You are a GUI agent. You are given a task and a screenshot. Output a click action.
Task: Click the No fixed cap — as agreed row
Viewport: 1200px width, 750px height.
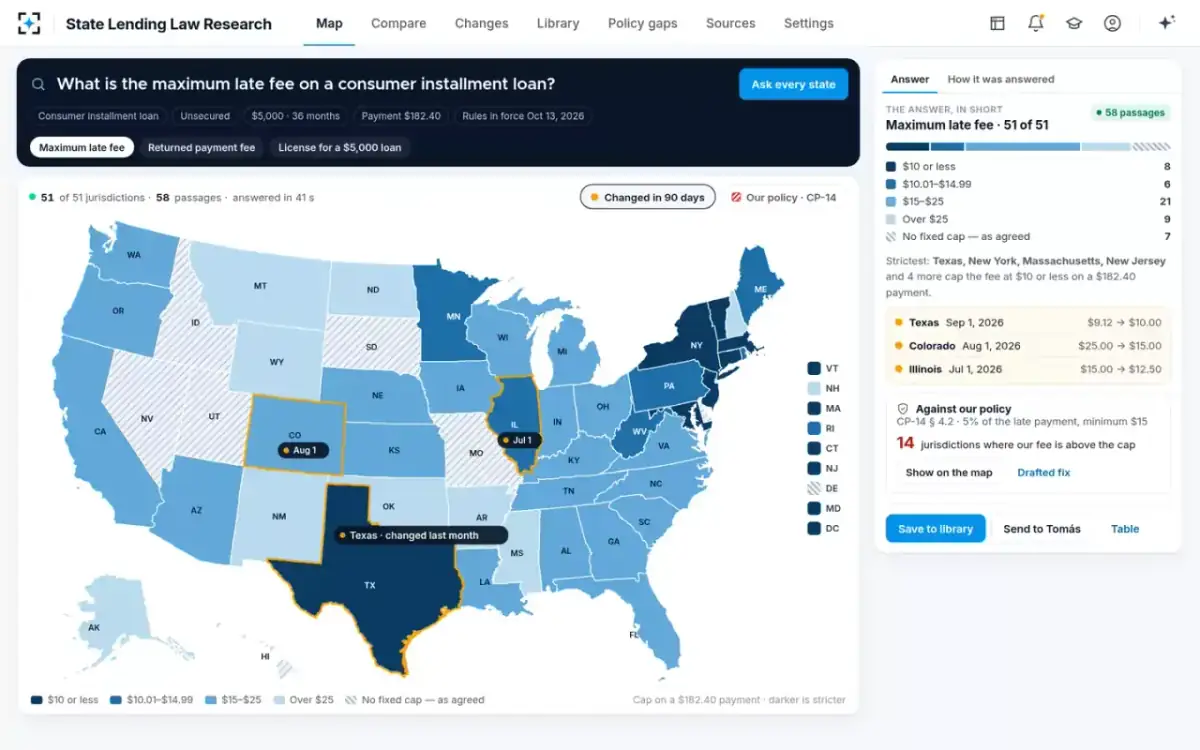coord(1028,236)
